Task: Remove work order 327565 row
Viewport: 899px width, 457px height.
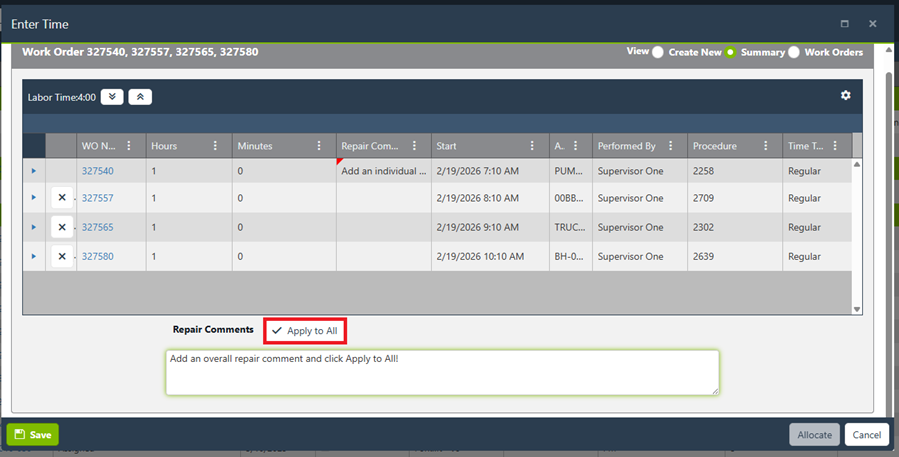Action: coord(62,227)
